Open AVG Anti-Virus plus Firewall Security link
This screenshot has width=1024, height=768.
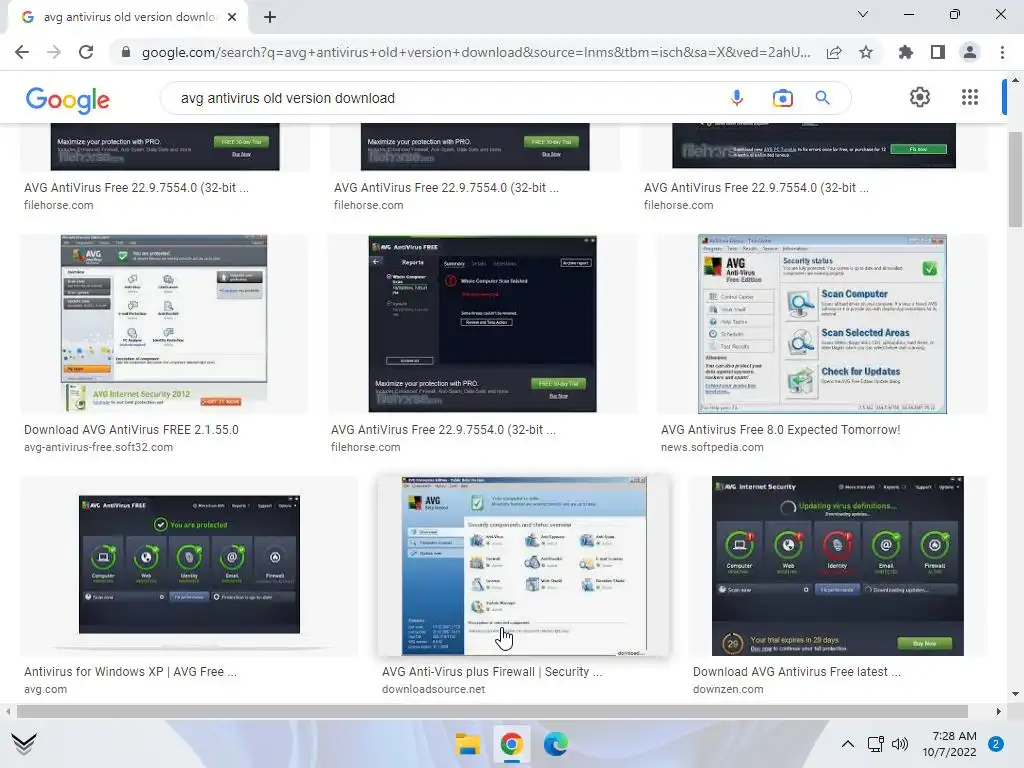(x=492, y=671)
